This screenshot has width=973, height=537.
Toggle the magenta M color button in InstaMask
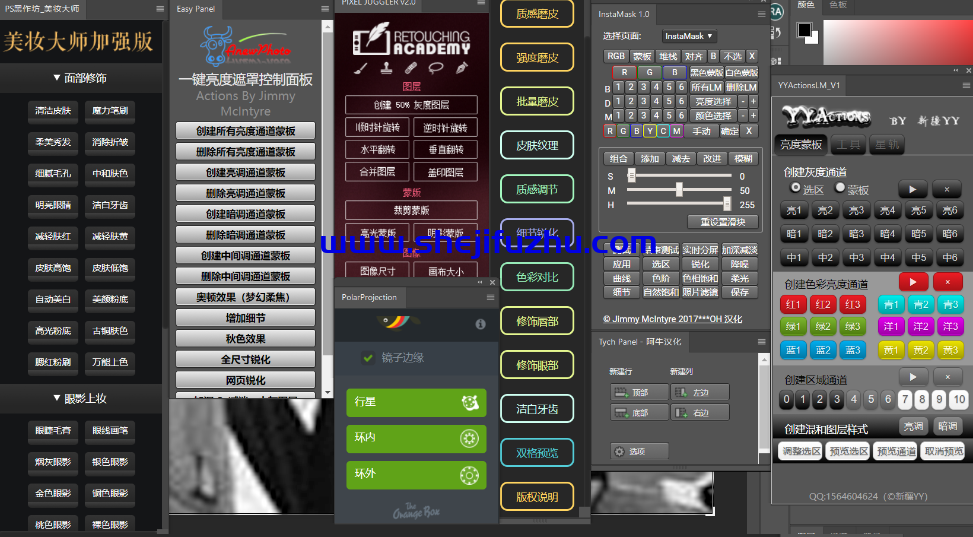coord(676,131)
